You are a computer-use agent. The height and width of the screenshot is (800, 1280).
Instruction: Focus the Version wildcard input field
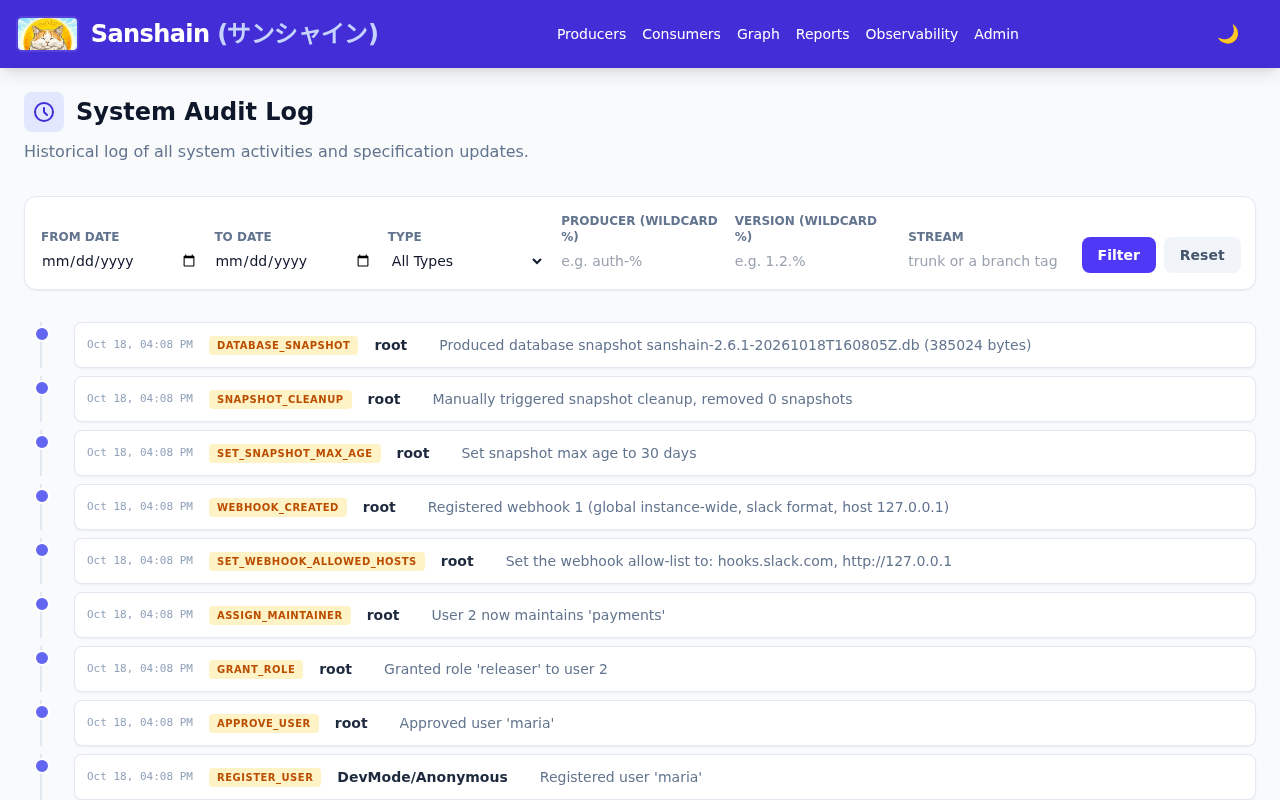pyautogui.click(x=813, y=261)
